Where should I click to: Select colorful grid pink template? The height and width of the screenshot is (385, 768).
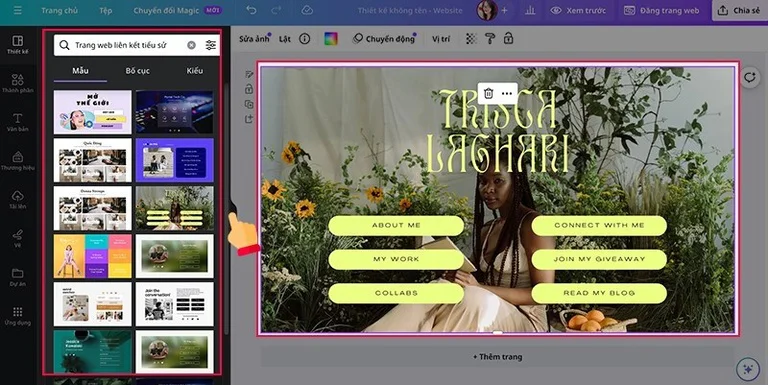click(93, 256)
